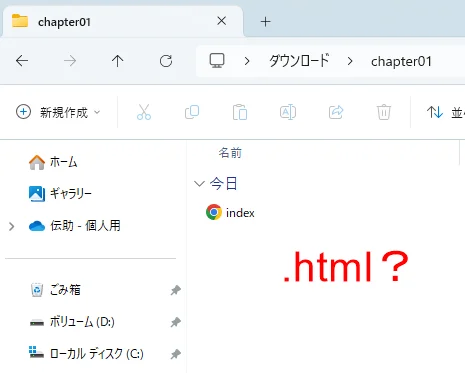Open the 新規作成 dropdown arrow
The image size is (465, 373).
(97, 112)
